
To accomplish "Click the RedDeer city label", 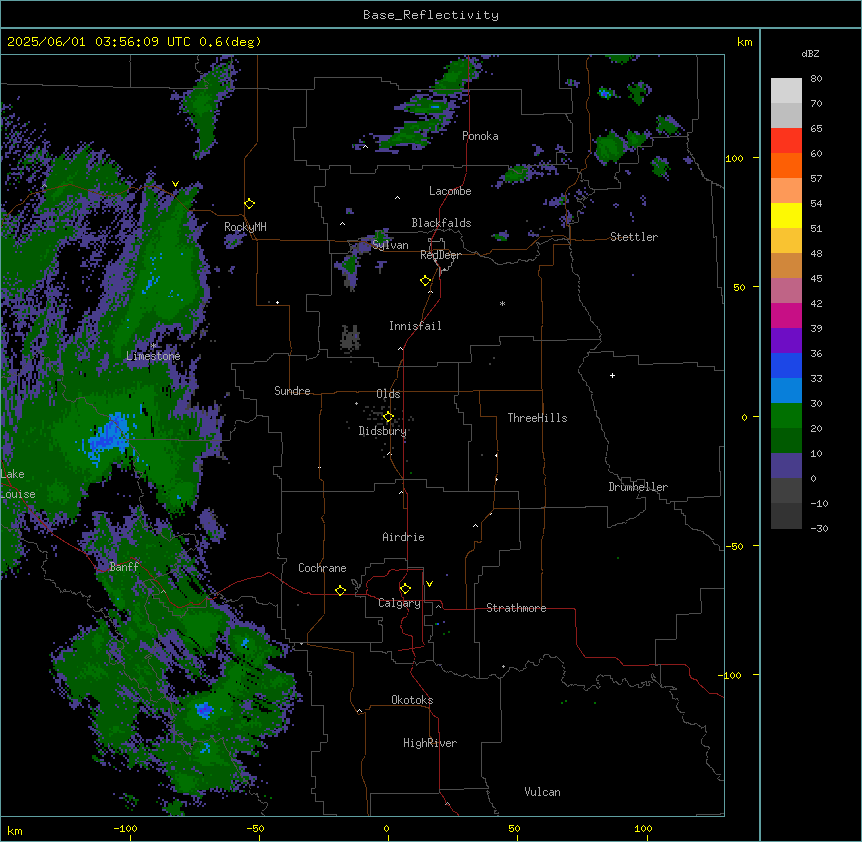I will 440,255.
